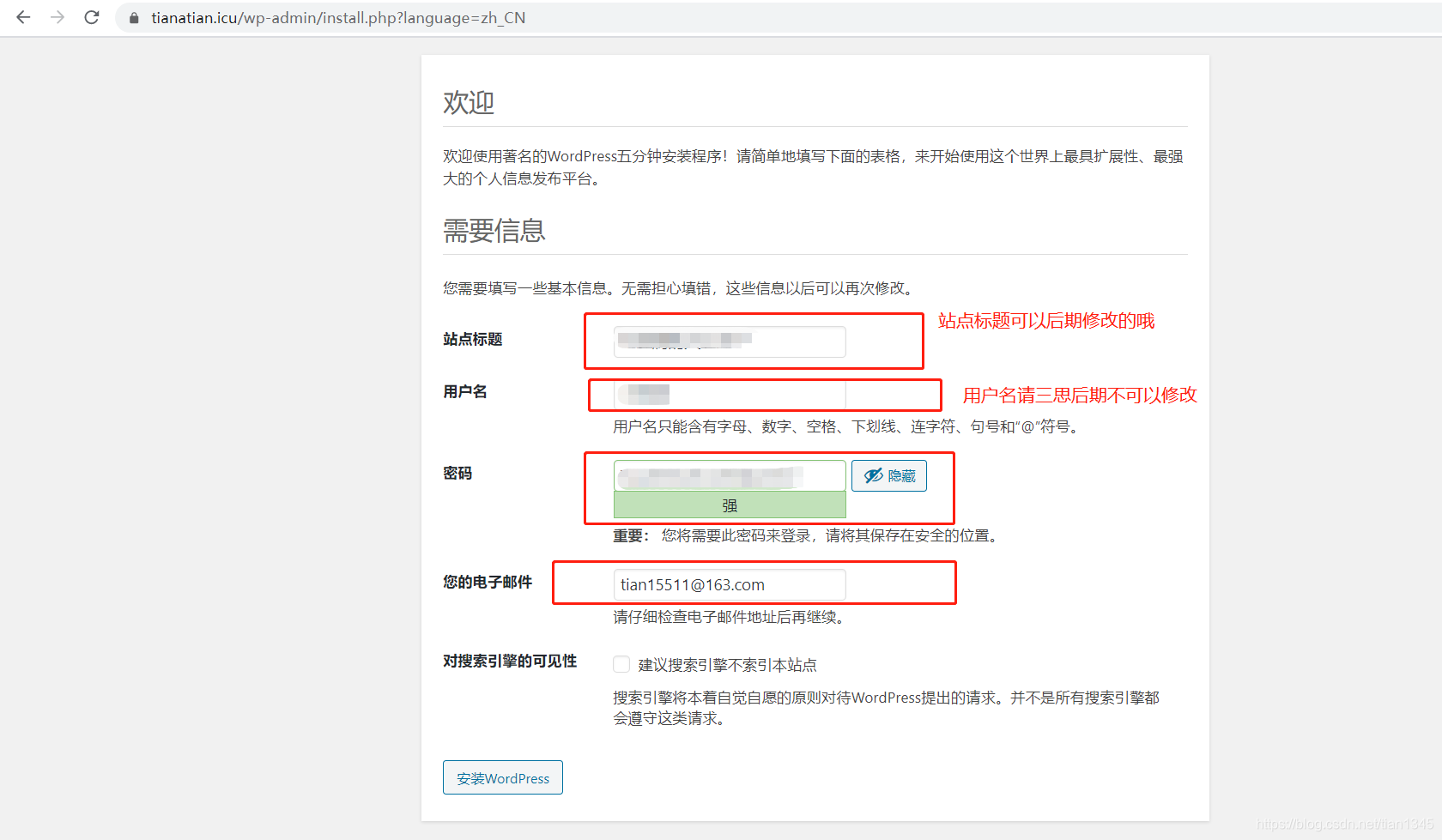This screenshot has width=1442, height=840.
Task: Reload the page with the refresh icon
Action: (92, 17)
